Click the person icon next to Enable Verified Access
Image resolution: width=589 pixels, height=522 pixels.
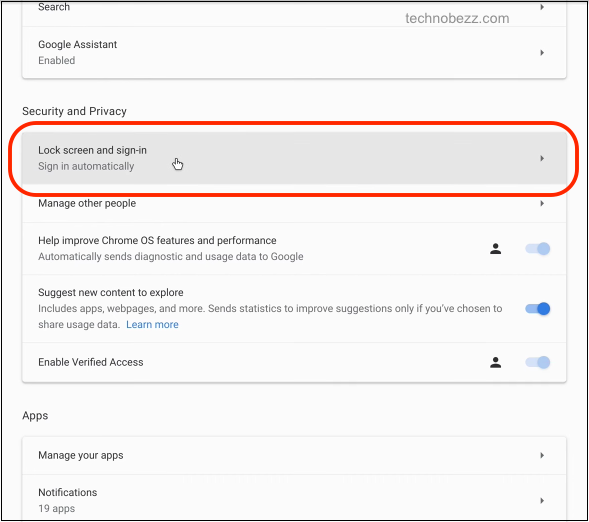[495, 362]
